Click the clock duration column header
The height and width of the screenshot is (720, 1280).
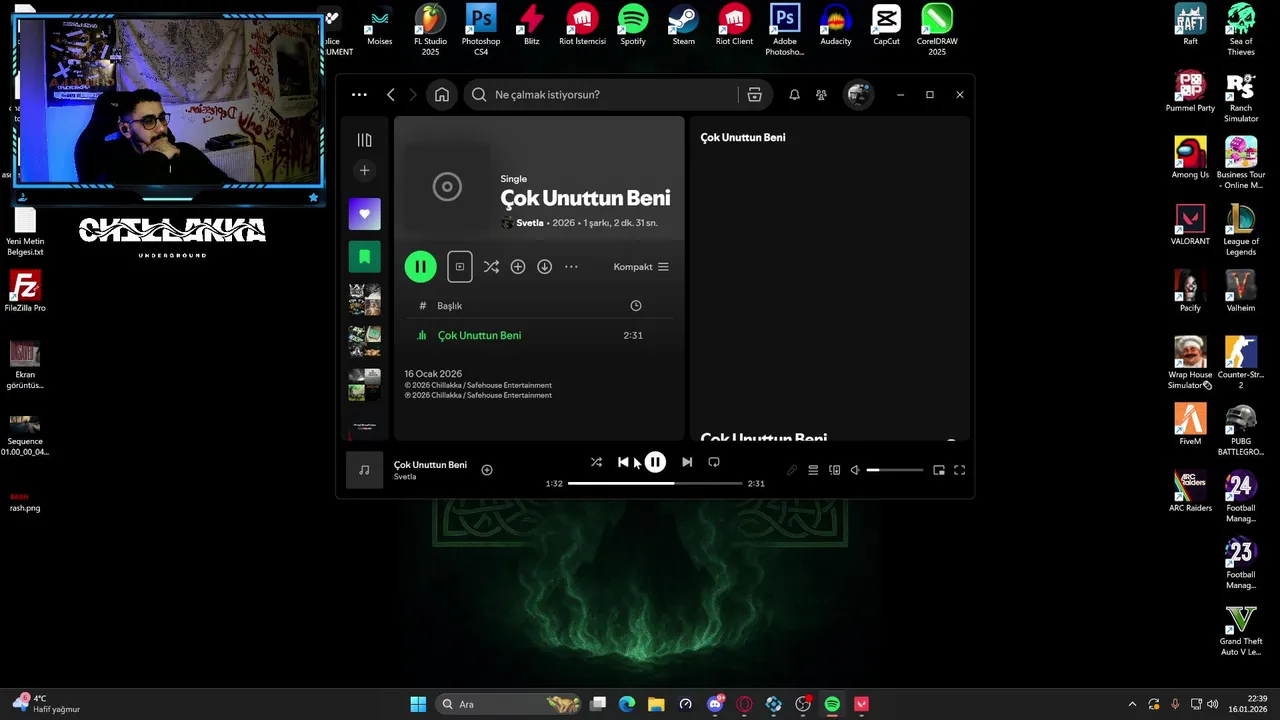tap(636, 306)
